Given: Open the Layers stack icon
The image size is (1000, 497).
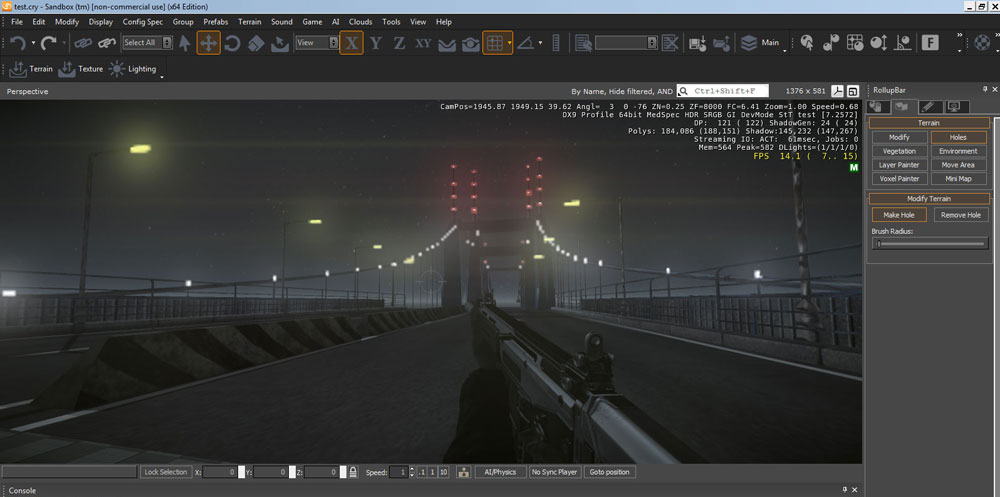Looking at the screenshot, I should tap(749, 43).
